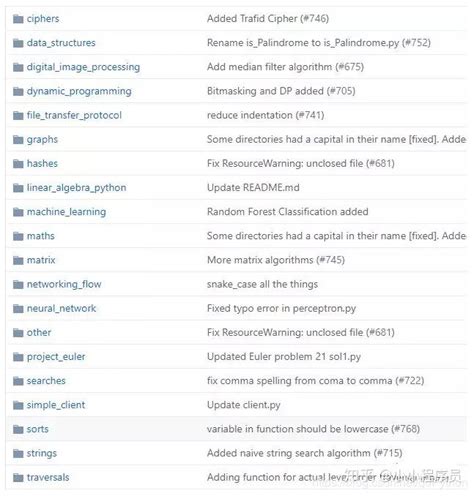Viewport: 474px width, 496px height.
Task: Open the linear_algebra_python folder
Action: (76, 188)
